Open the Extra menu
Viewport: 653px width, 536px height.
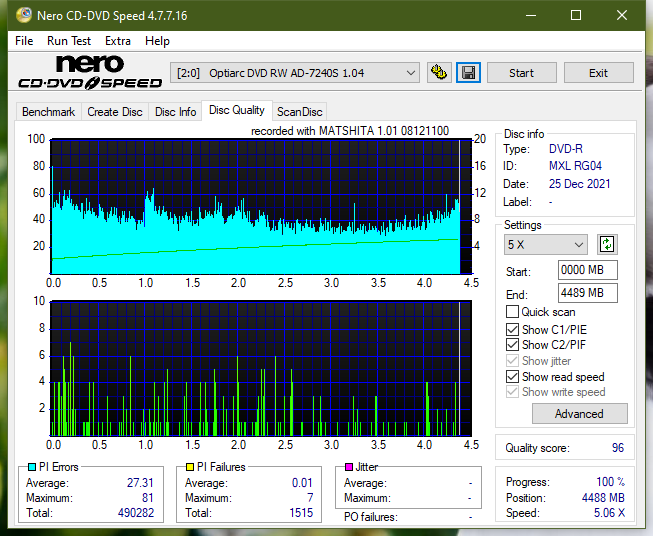118,41
